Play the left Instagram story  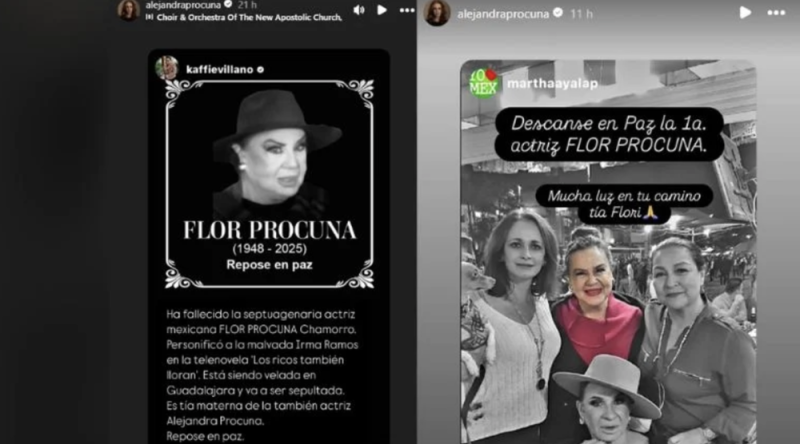tap(382, 10)
